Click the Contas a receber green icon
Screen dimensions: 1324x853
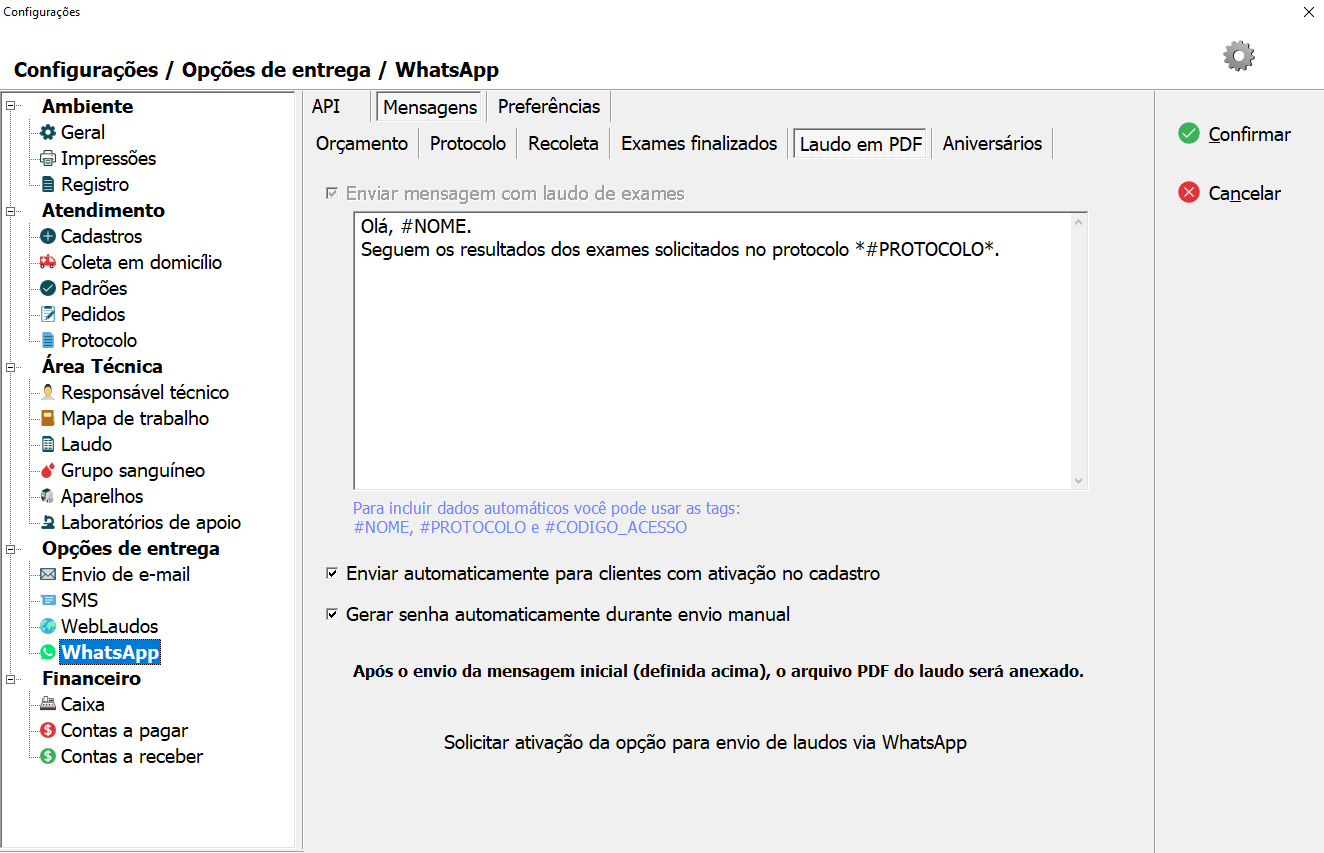[48, 756]
